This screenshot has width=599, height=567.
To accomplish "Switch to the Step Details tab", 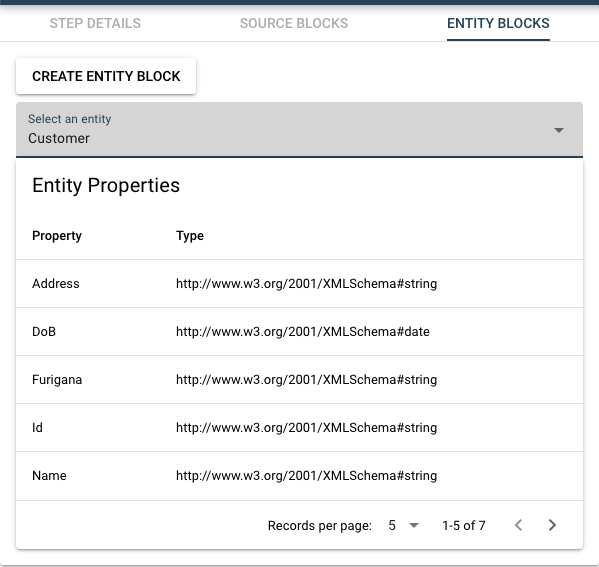I will (95, 23).
